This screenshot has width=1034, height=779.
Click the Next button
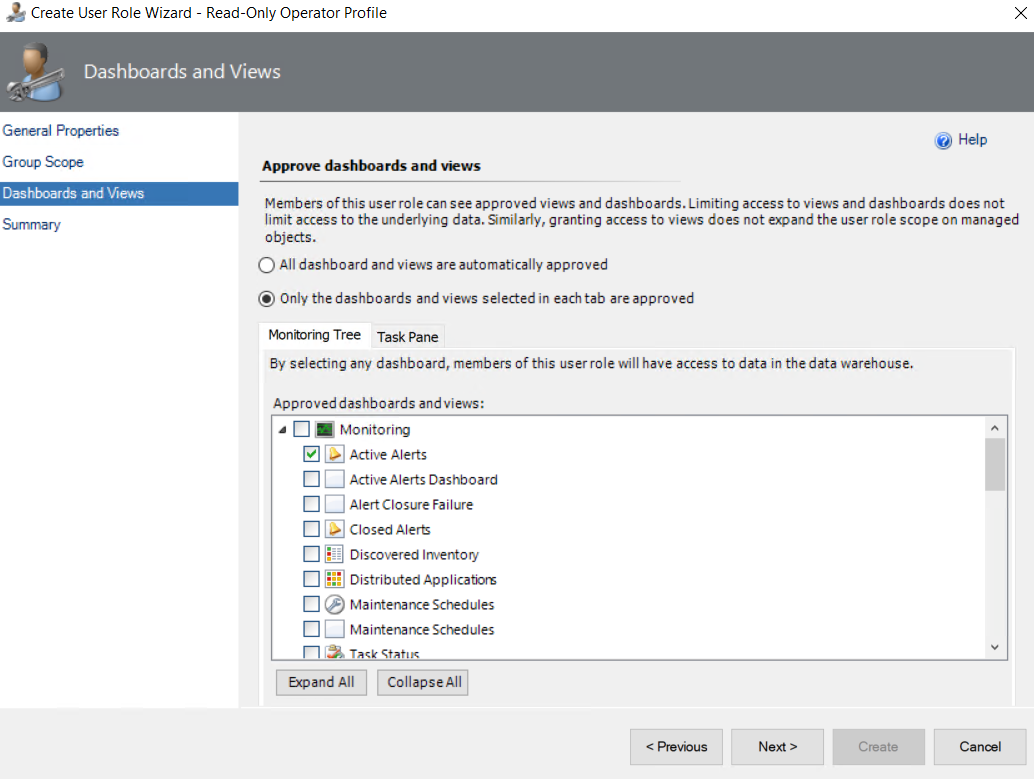click(777, 747)
